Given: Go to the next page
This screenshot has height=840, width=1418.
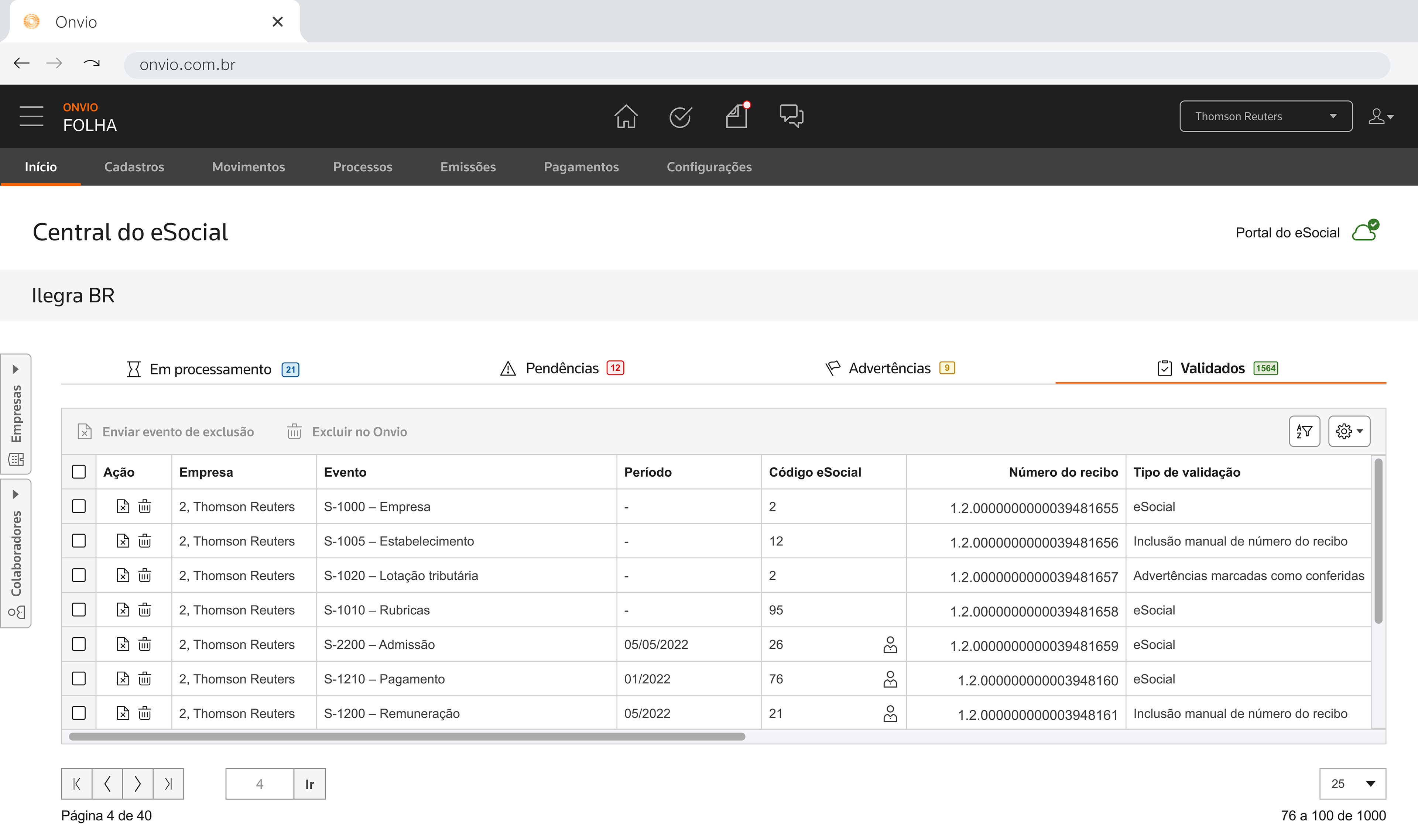Looking at the screenshot, I should coord(138,784).
